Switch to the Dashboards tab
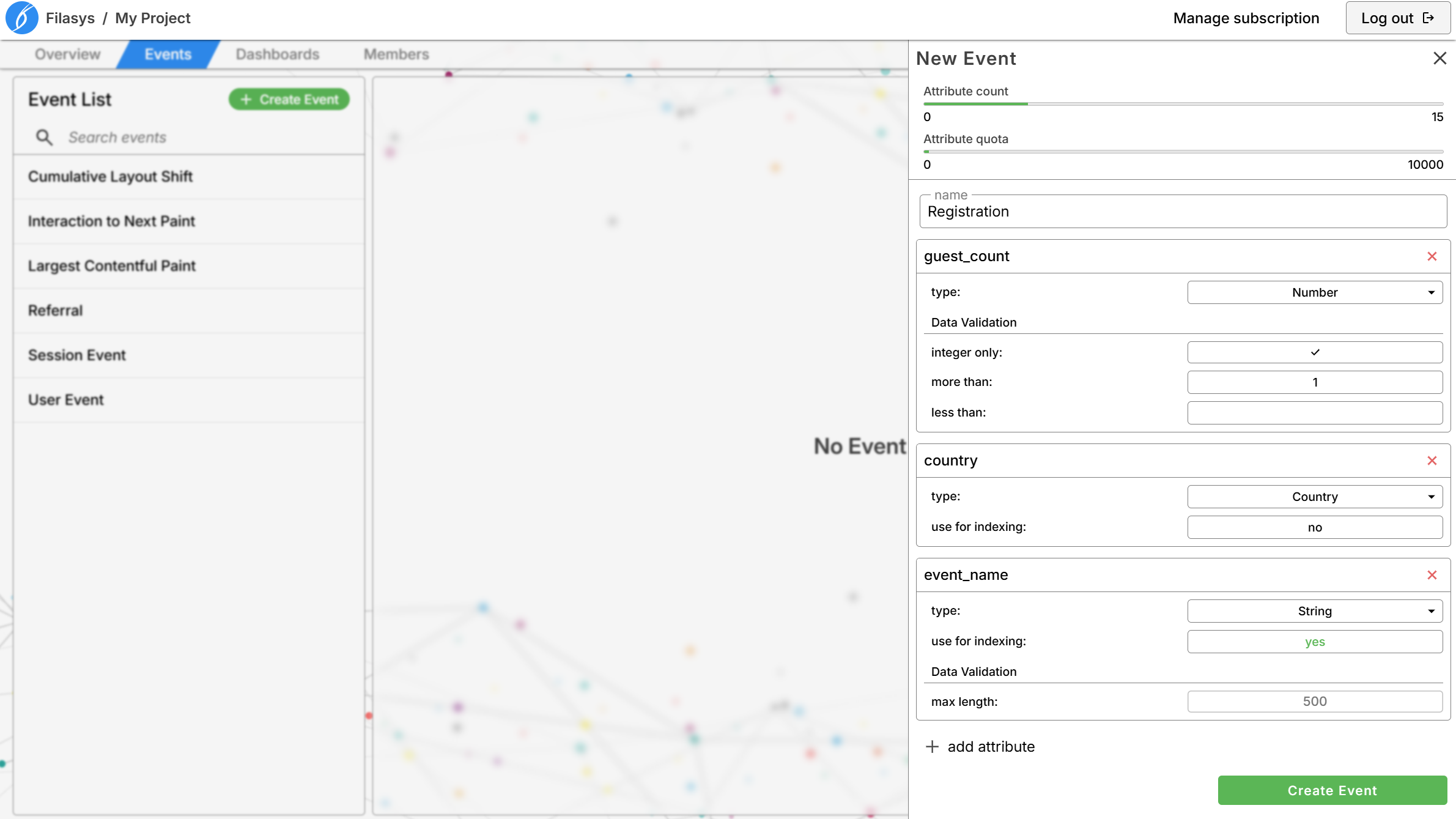This screenshot has width=1456, height=819. click(278, 54)
